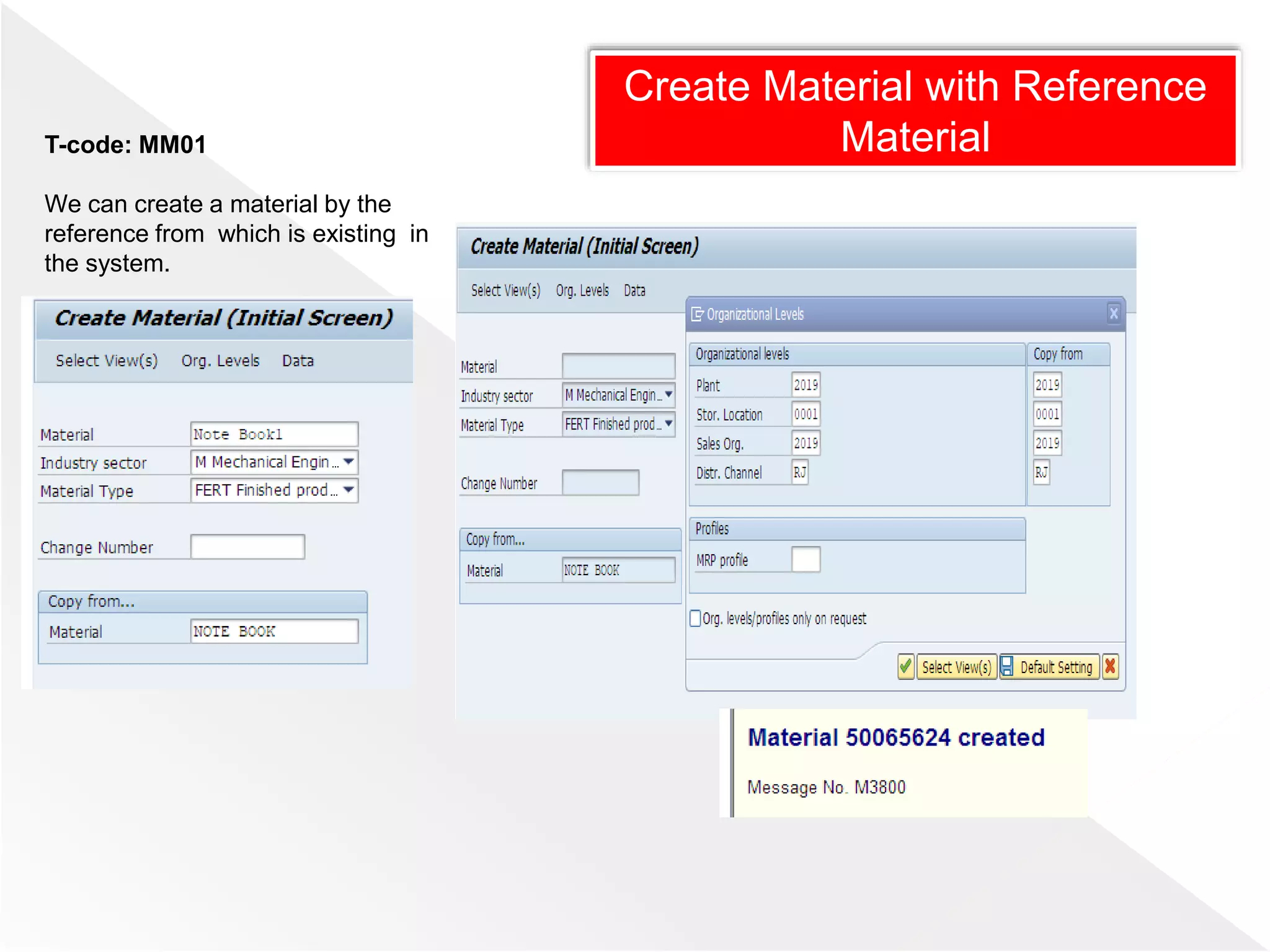Click Copy from NOTE BOOK field right screen
The image size is (1270, 952).
[x=618, y=570]
